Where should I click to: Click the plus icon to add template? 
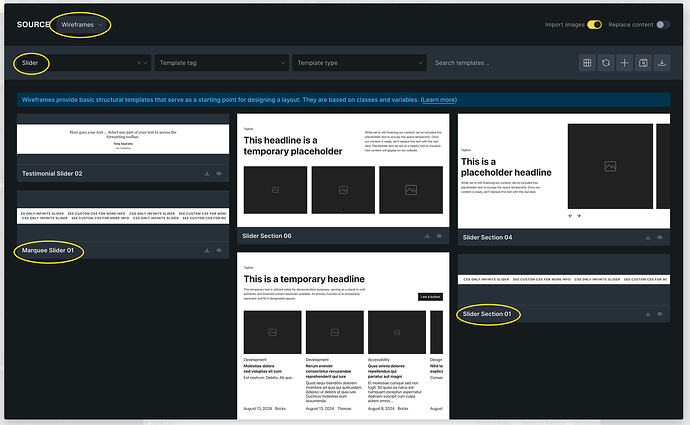624,63
